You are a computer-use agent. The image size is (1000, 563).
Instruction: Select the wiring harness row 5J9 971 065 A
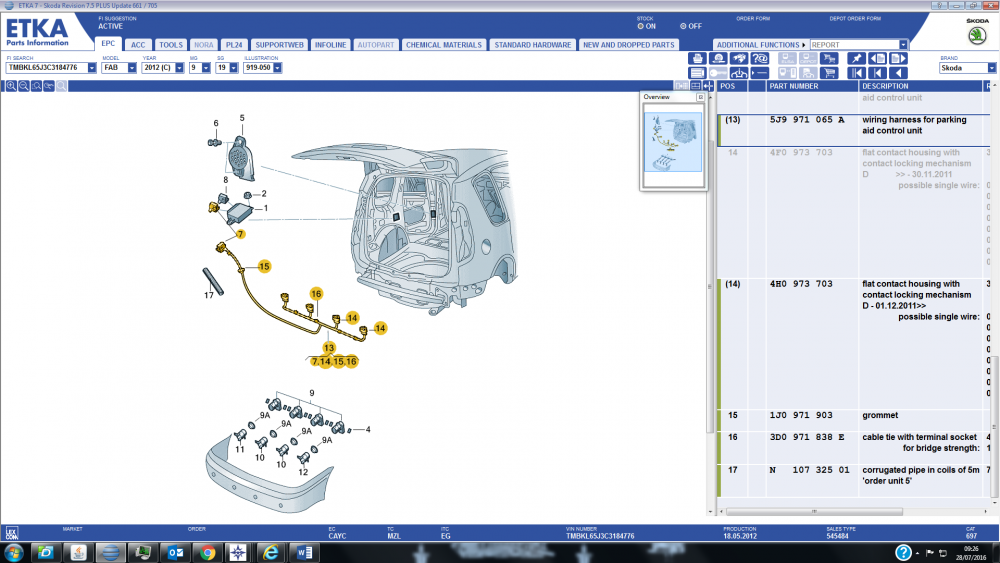[853, 130]
